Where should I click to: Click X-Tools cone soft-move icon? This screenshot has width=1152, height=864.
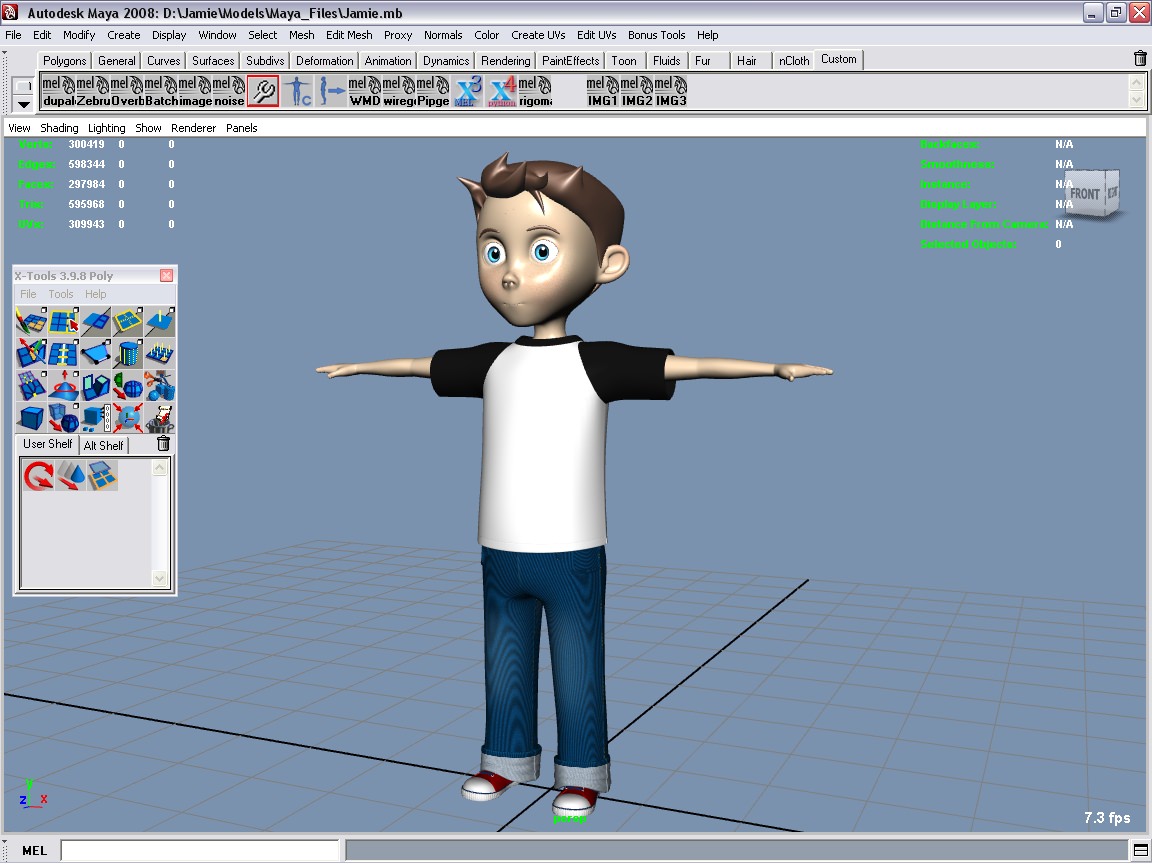[63, 386]
